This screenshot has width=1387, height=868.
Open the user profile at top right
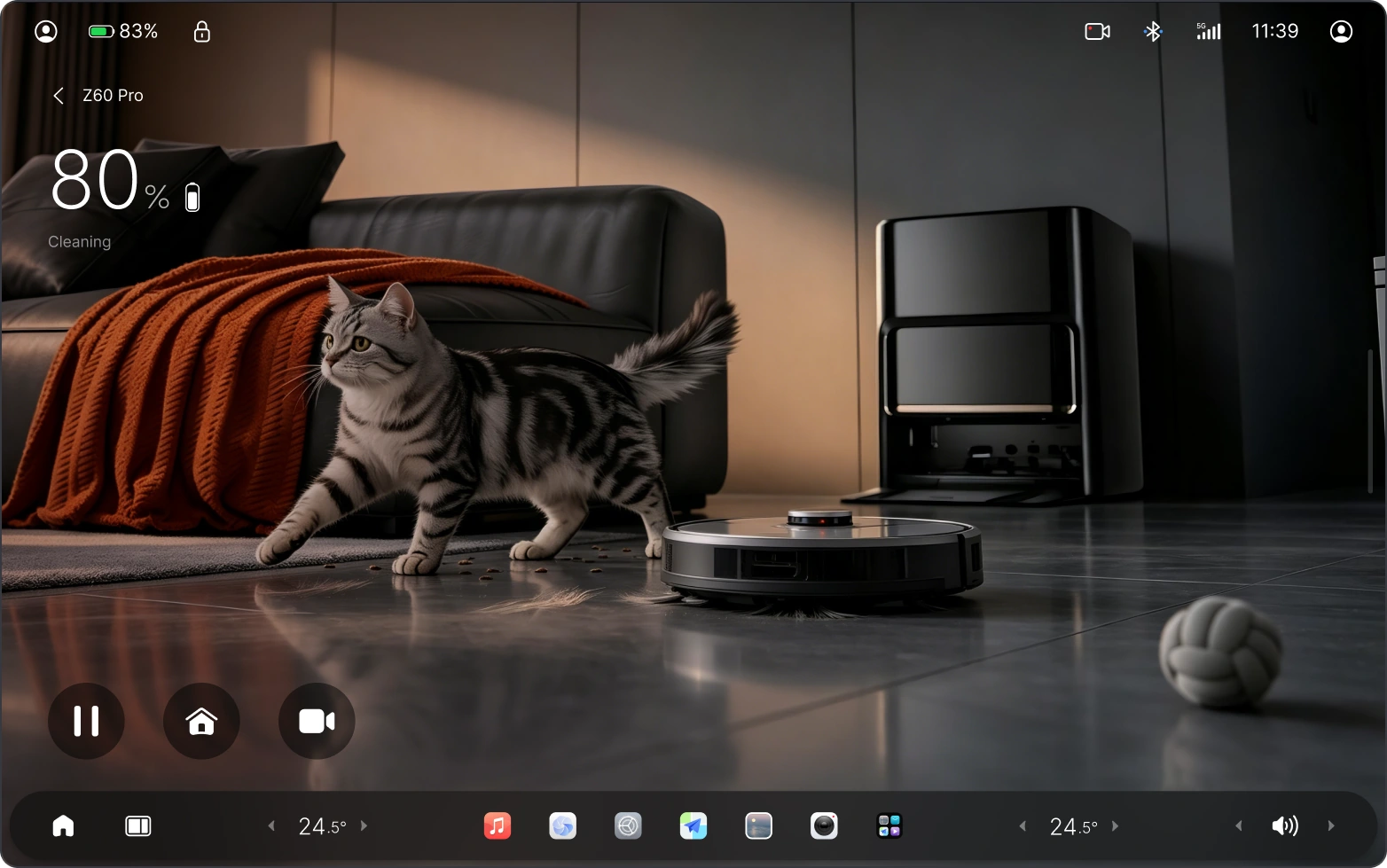1341,32
